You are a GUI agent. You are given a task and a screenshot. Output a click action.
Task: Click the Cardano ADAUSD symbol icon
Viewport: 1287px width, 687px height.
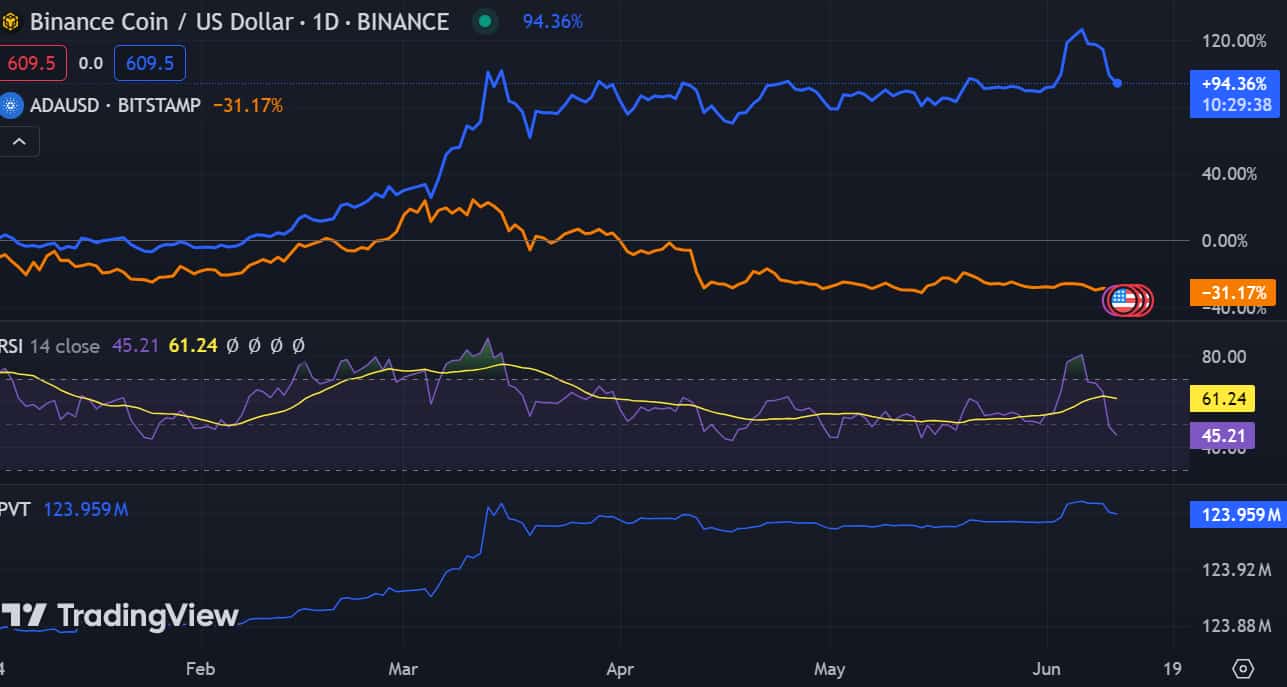(x=11, y=105)
